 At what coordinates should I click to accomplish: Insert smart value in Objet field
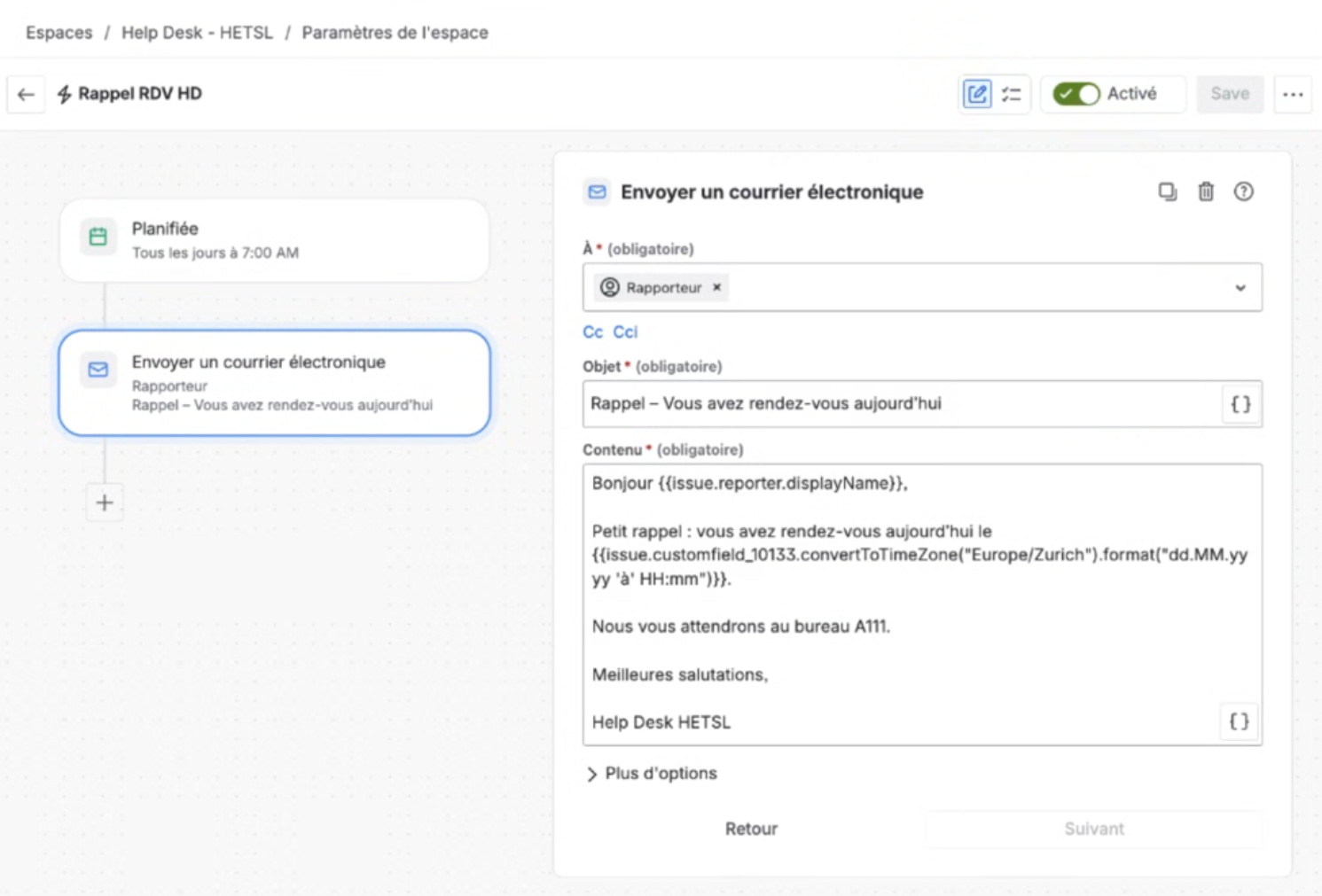pos(1240,404)
